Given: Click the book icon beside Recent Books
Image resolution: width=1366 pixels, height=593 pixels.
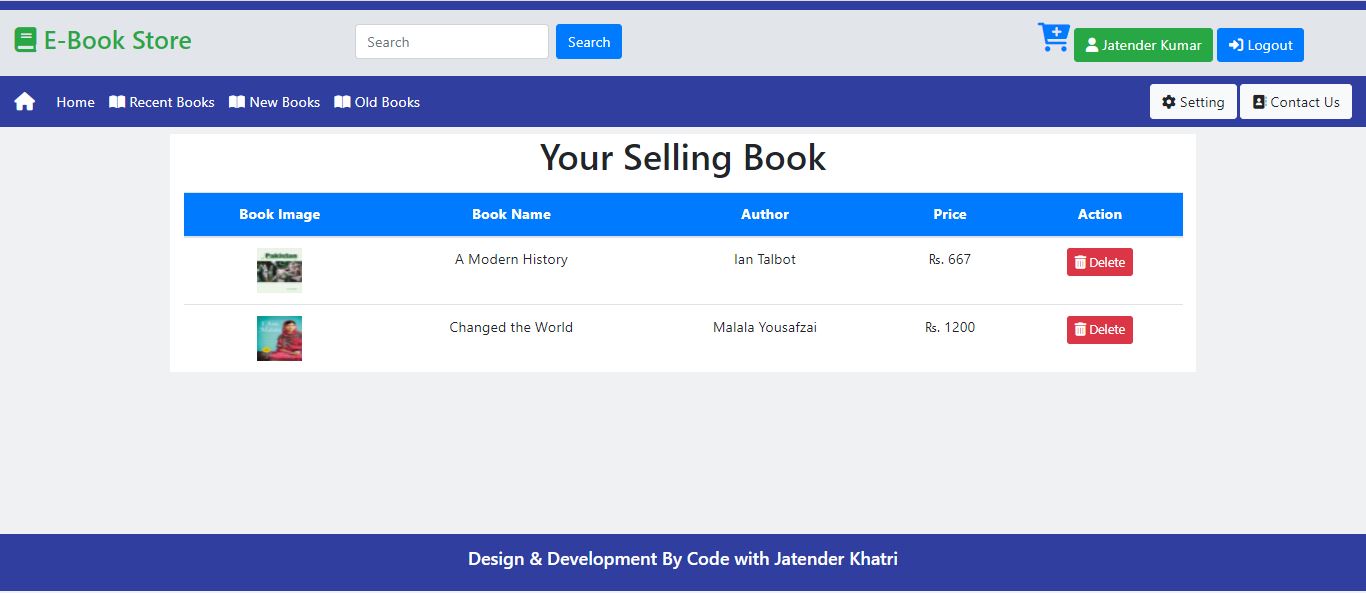Looking at the screenshot, I should [117, 101].
